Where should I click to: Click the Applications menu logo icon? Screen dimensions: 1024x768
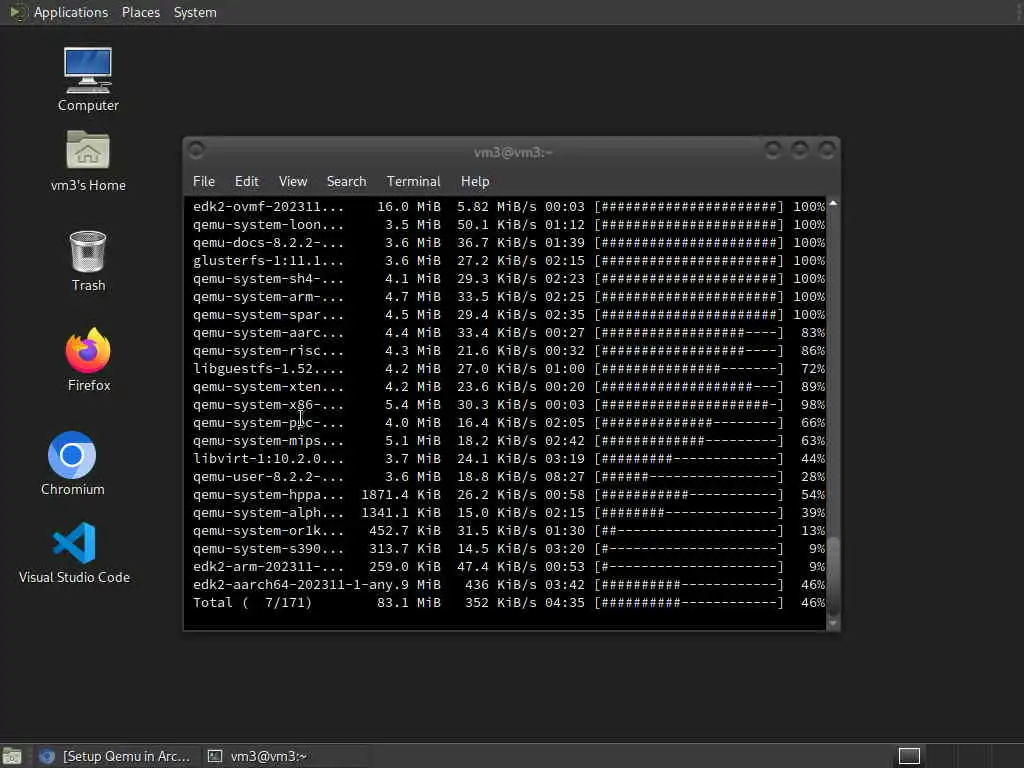[16, 12]
